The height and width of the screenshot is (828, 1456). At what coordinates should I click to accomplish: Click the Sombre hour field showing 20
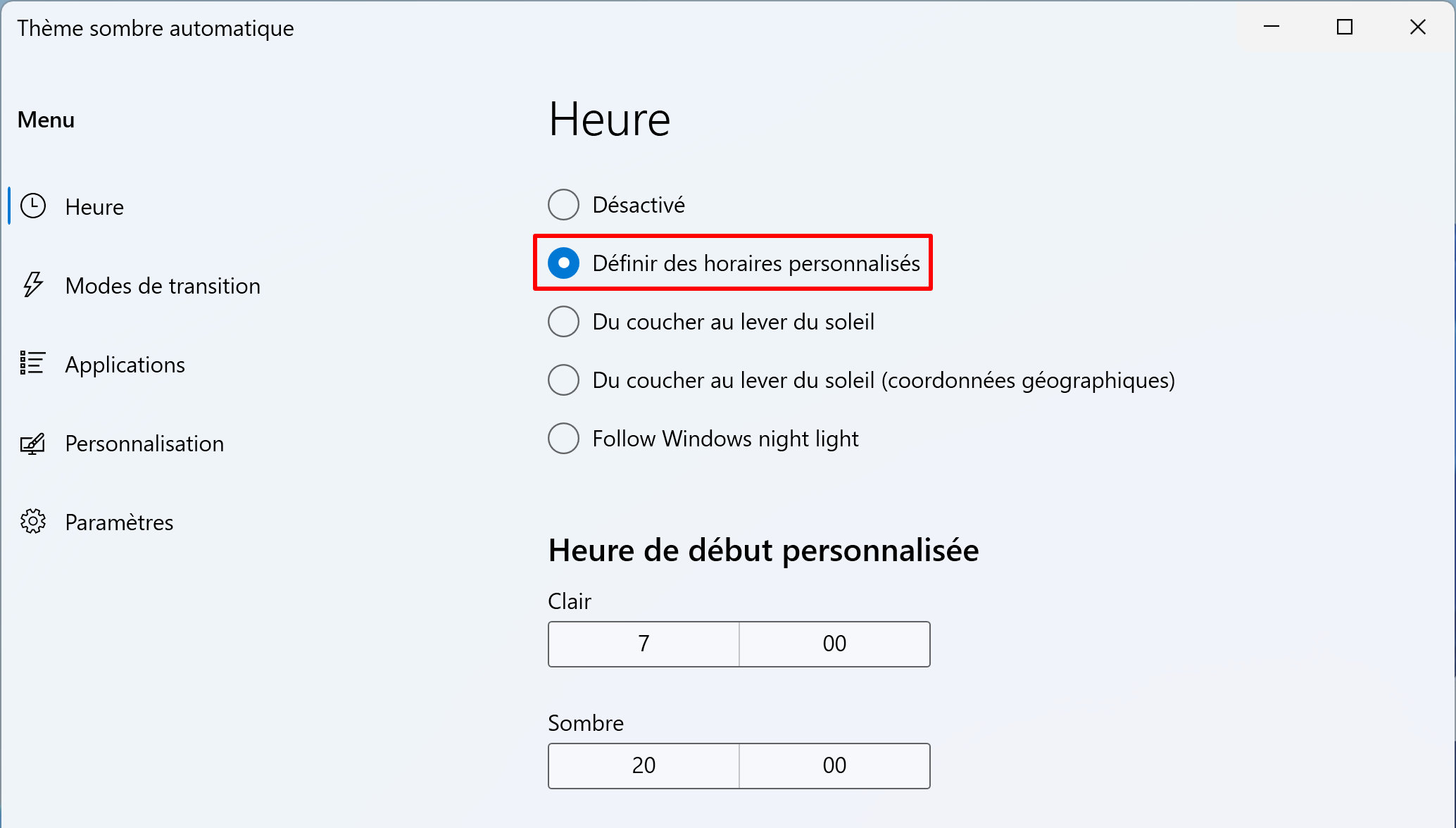click(644, 765)
